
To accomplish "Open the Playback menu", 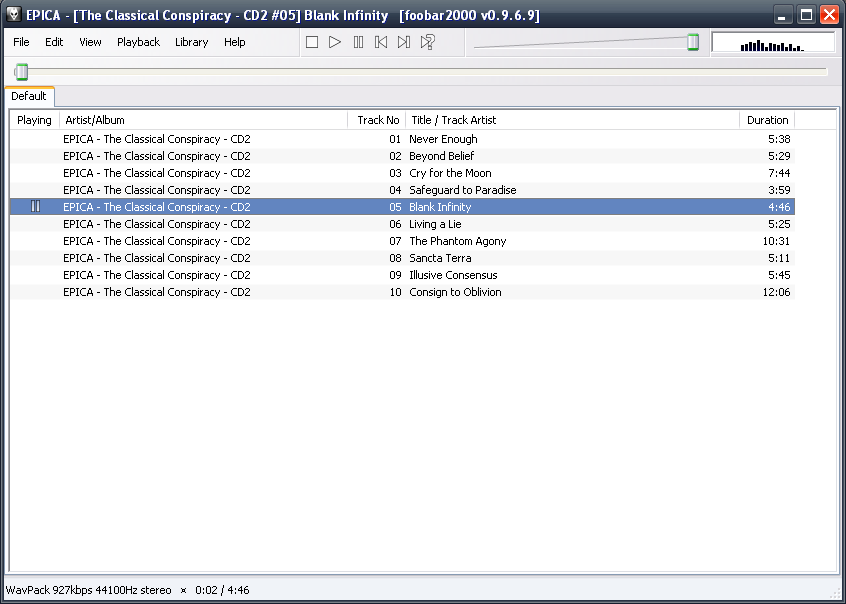I will pos(138,42).
